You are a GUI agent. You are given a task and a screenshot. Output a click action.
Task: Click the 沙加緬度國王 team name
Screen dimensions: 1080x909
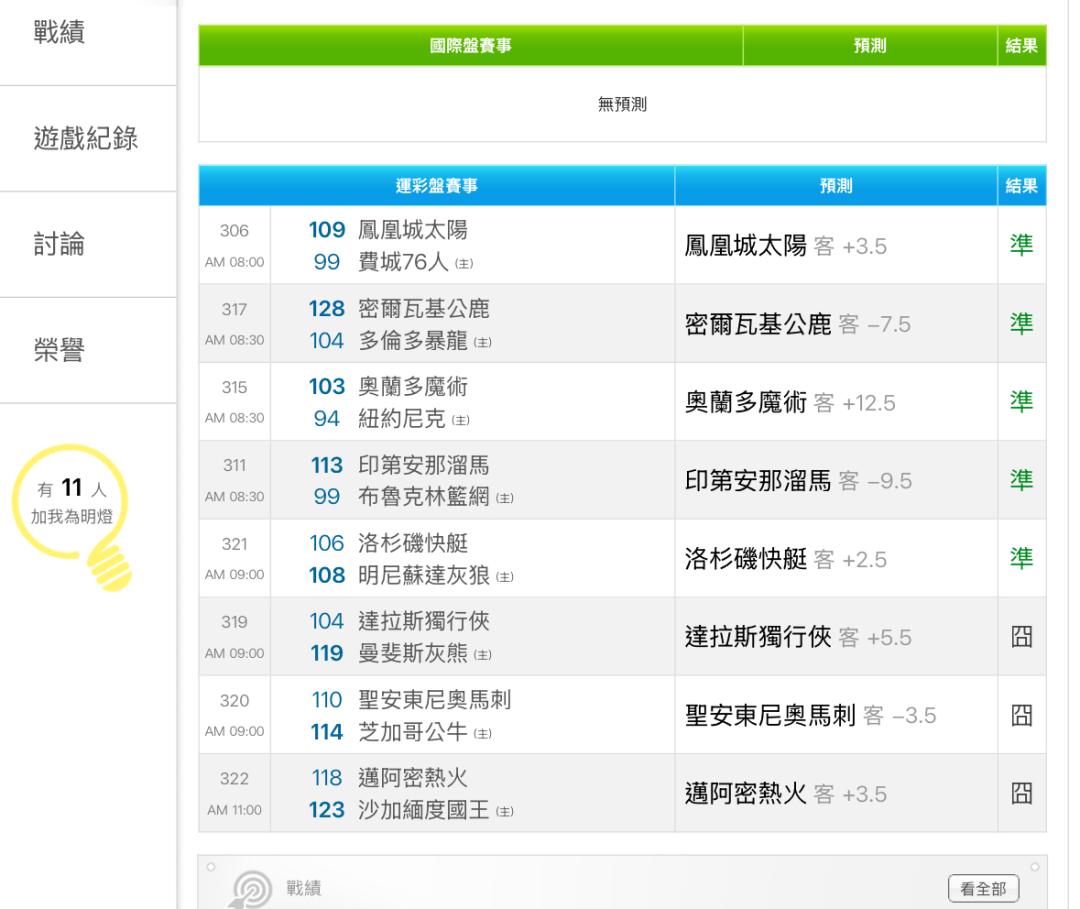coord(424,810)
